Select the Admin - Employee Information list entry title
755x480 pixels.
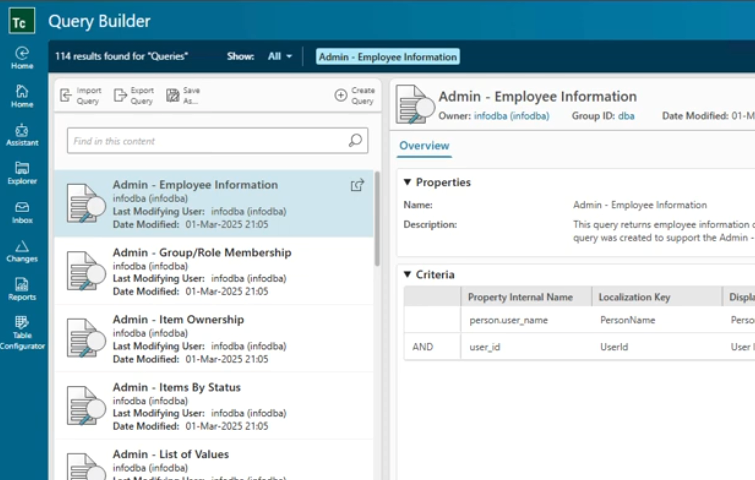click(x=195, y=185)
